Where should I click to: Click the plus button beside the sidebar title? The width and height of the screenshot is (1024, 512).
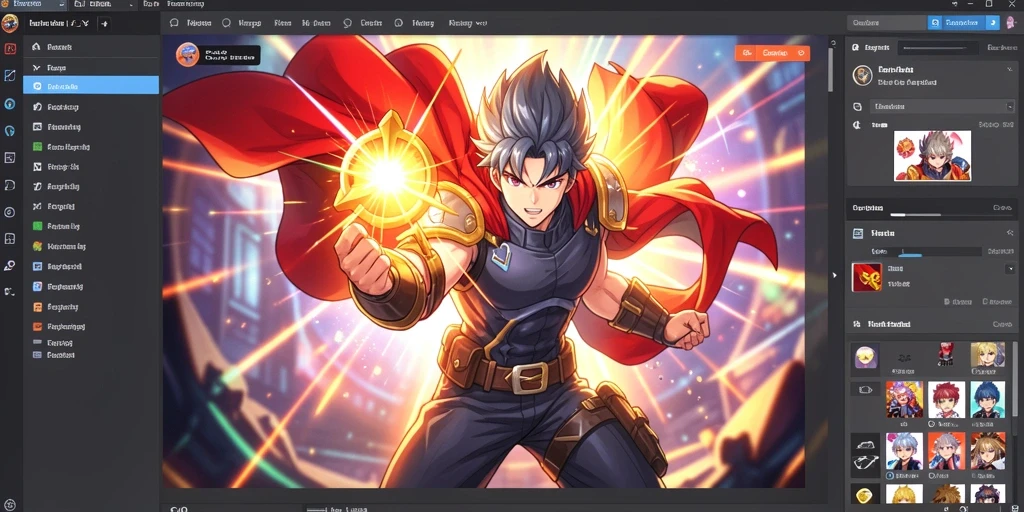click(104, 24)
